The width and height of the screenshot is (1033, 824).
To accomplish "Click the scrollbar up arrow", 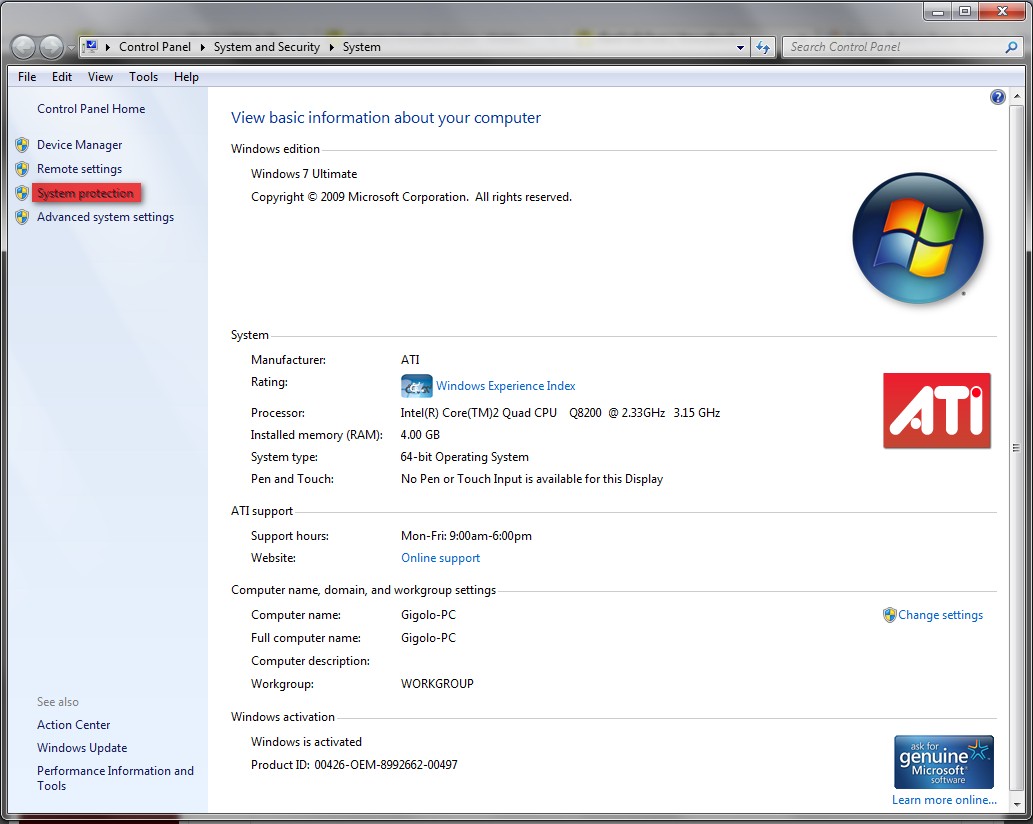I will (1017, 97).
